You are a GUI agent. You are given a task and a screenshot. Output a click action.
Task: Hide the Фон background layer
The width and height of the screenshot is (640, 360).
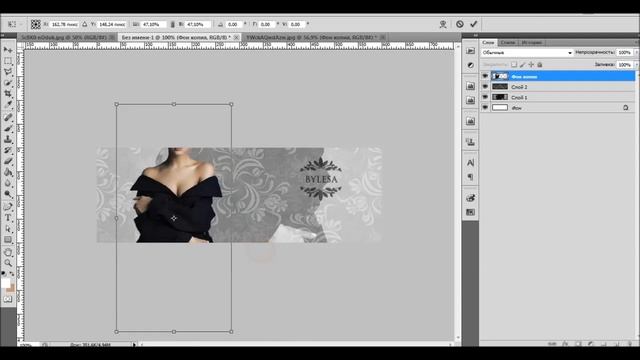485,107
